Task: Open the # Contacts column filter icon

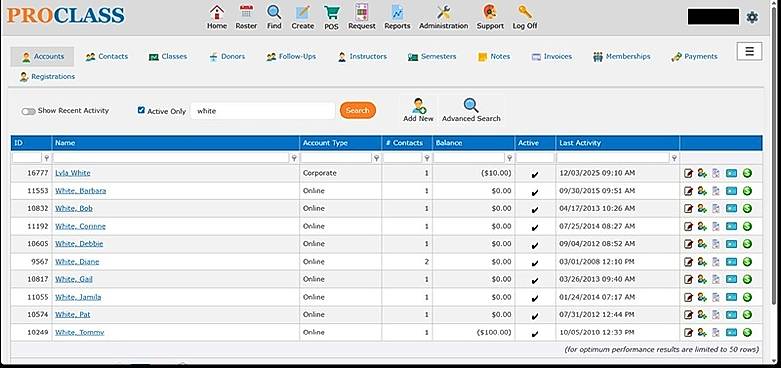Action: coord(427,158)
